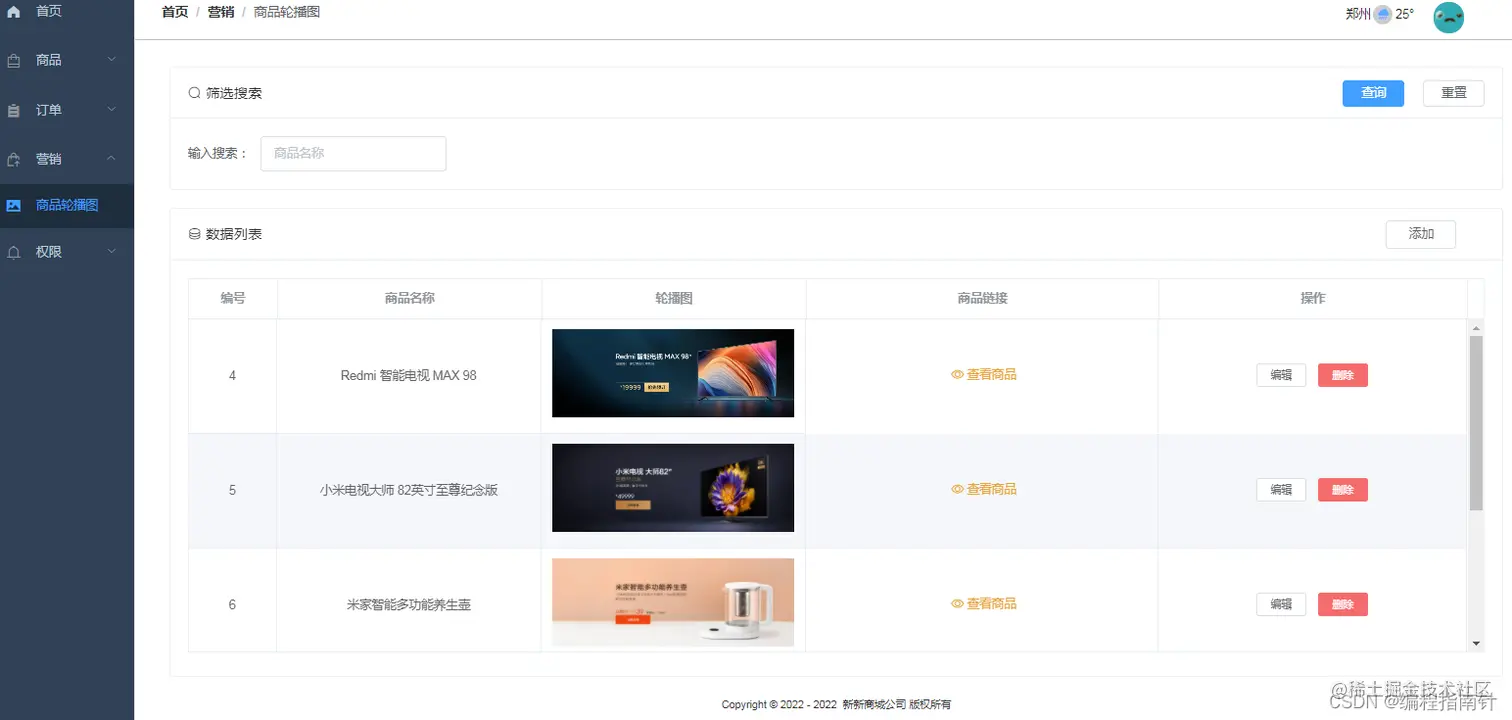Select the 营销 sidebar menu item

click(67, 159)
